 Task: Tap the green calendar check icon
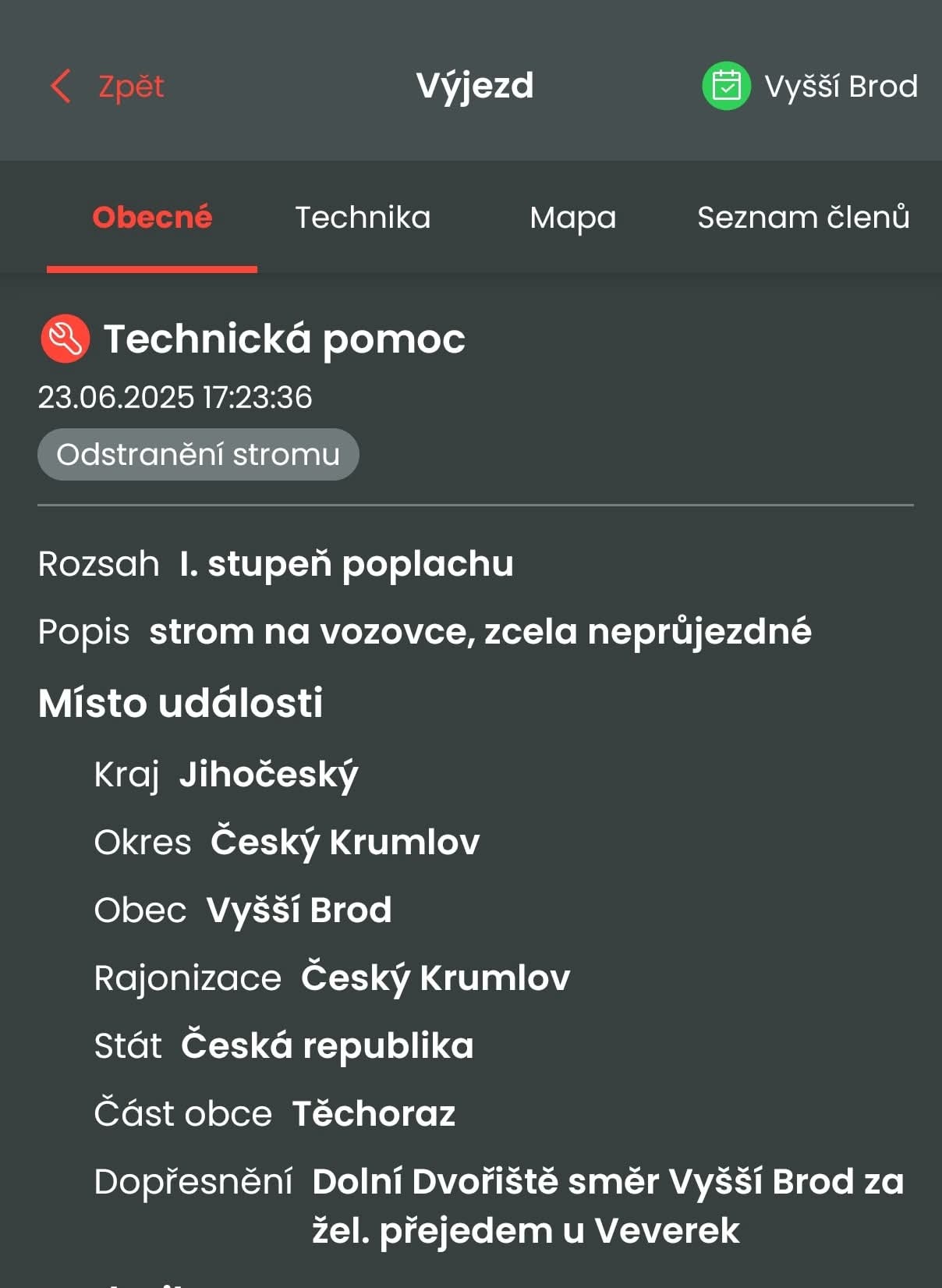coord(726,86)
